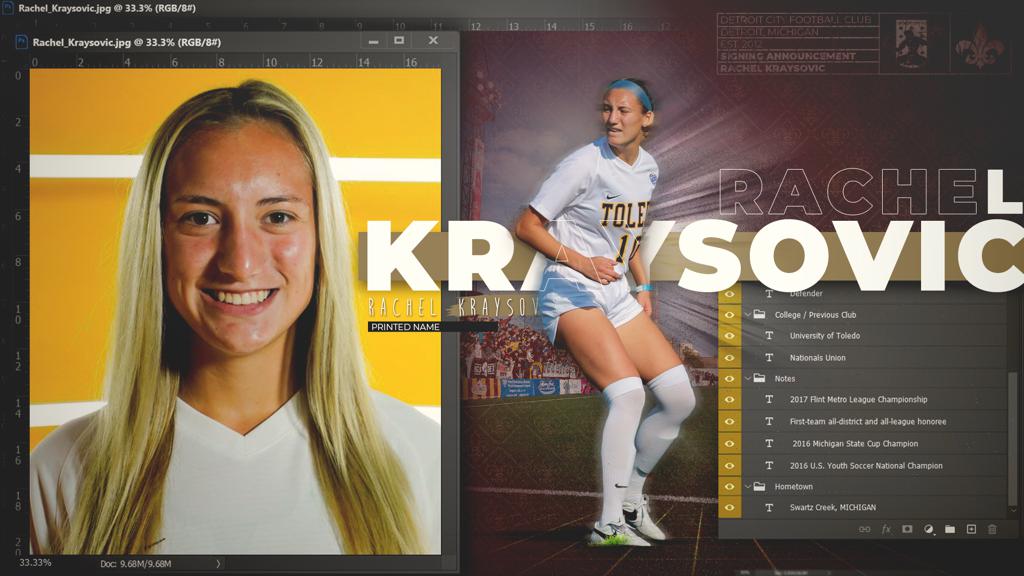This screenshot has width=1024, height=576.
Task: Select layer name 2016 U.S. Youth Soccer National Champion
Action: click(x=866, y=466)
